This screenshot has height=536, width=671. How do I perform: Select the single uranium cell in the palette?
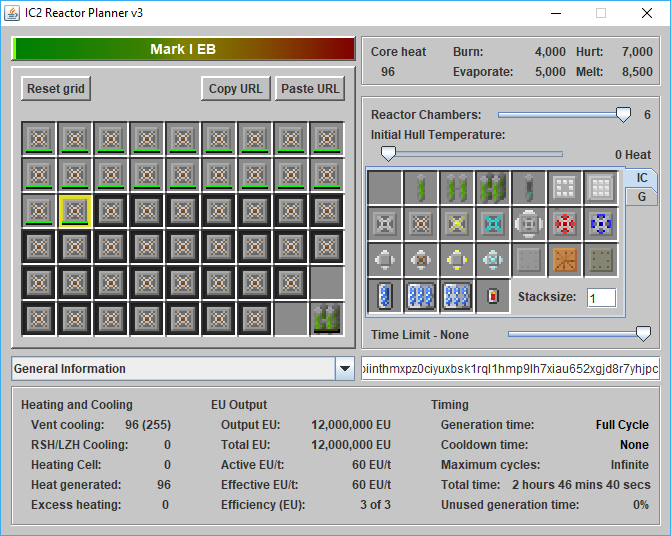421,187
